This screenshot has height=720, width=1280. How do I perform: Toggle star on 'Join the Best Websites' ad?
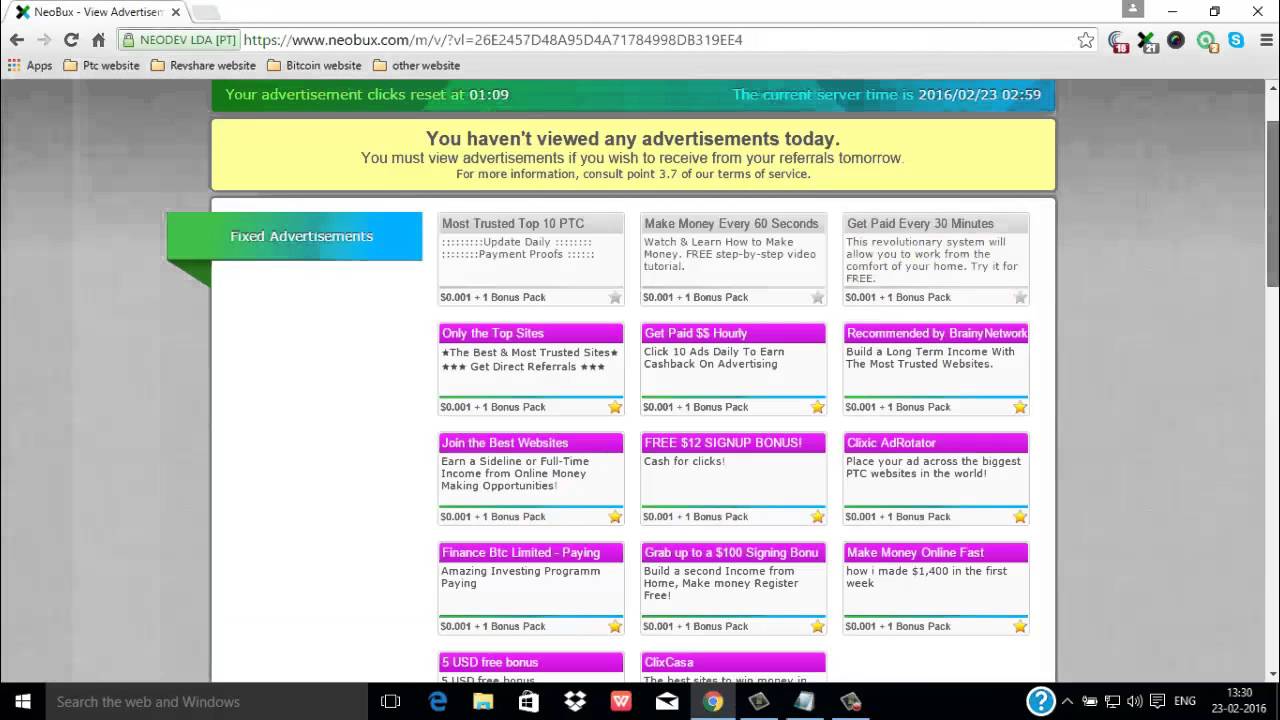click(x=615, y=517)
